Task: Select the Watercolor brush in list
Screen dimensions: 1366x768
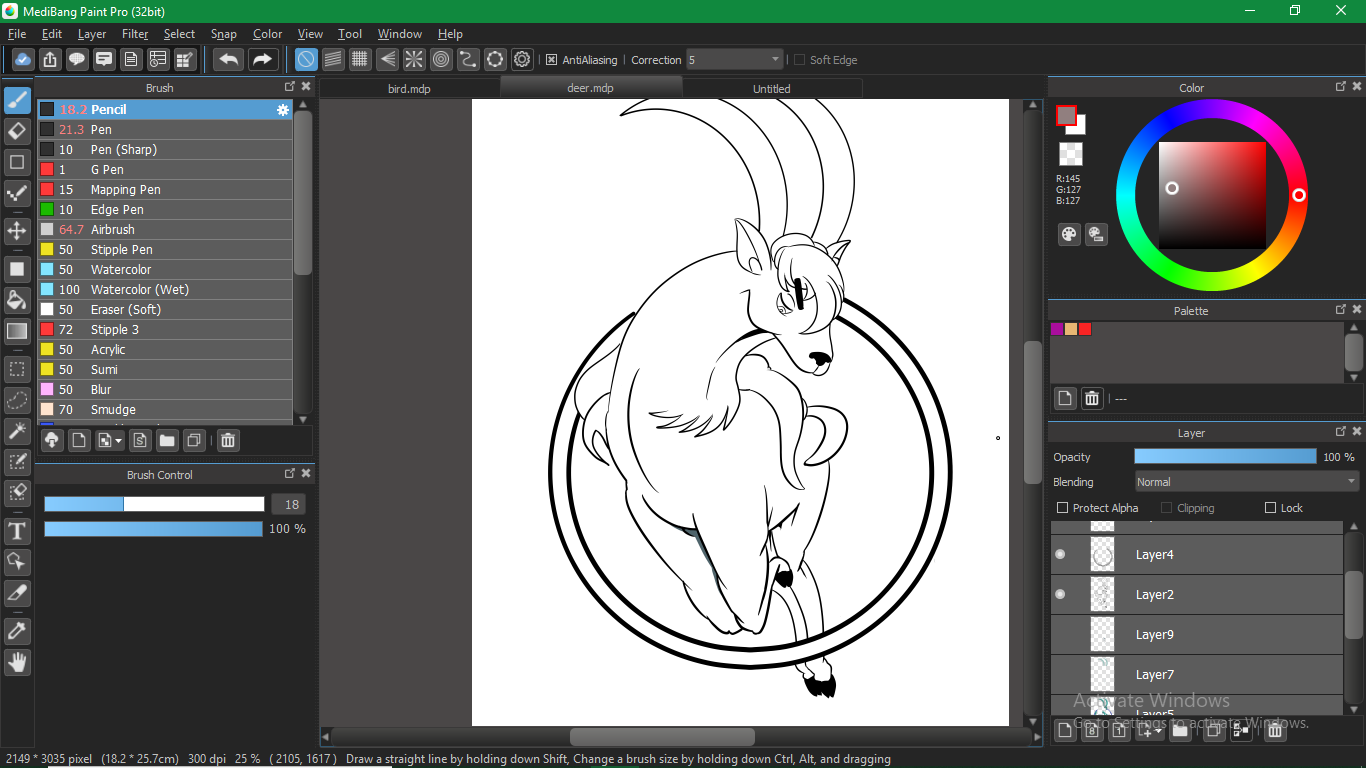Action: tap(121, 270)
